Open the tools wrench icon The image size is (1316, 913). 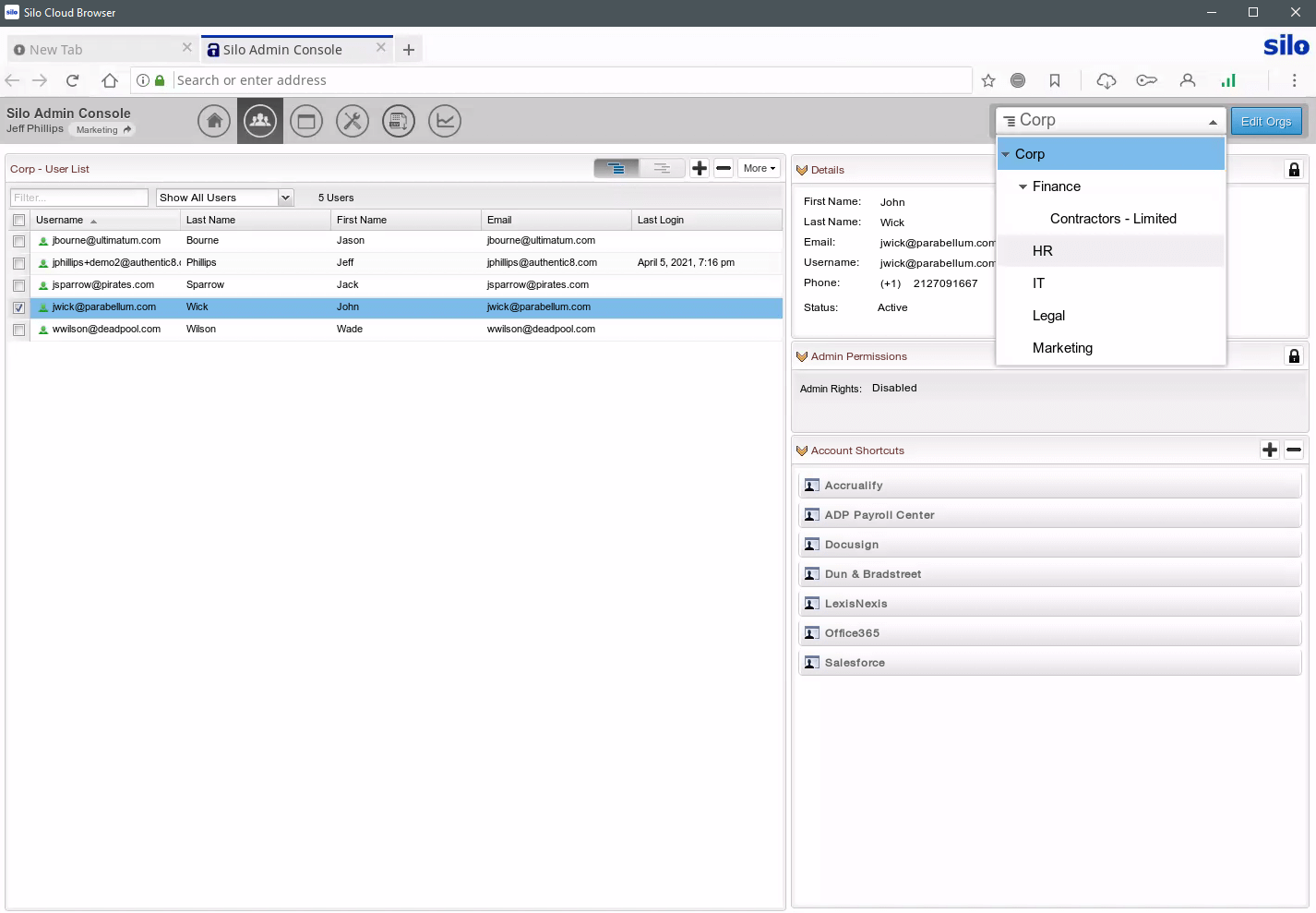point(353,121)
